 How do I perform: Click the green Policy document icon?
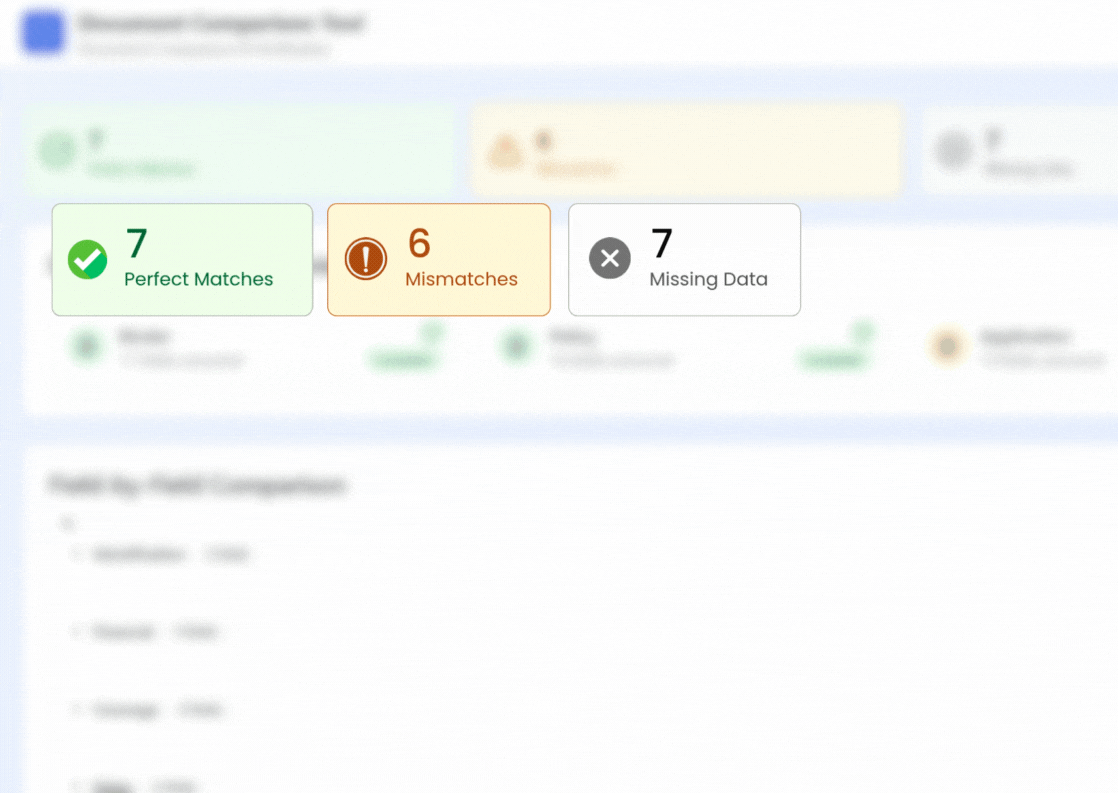(x=516, y=347)
